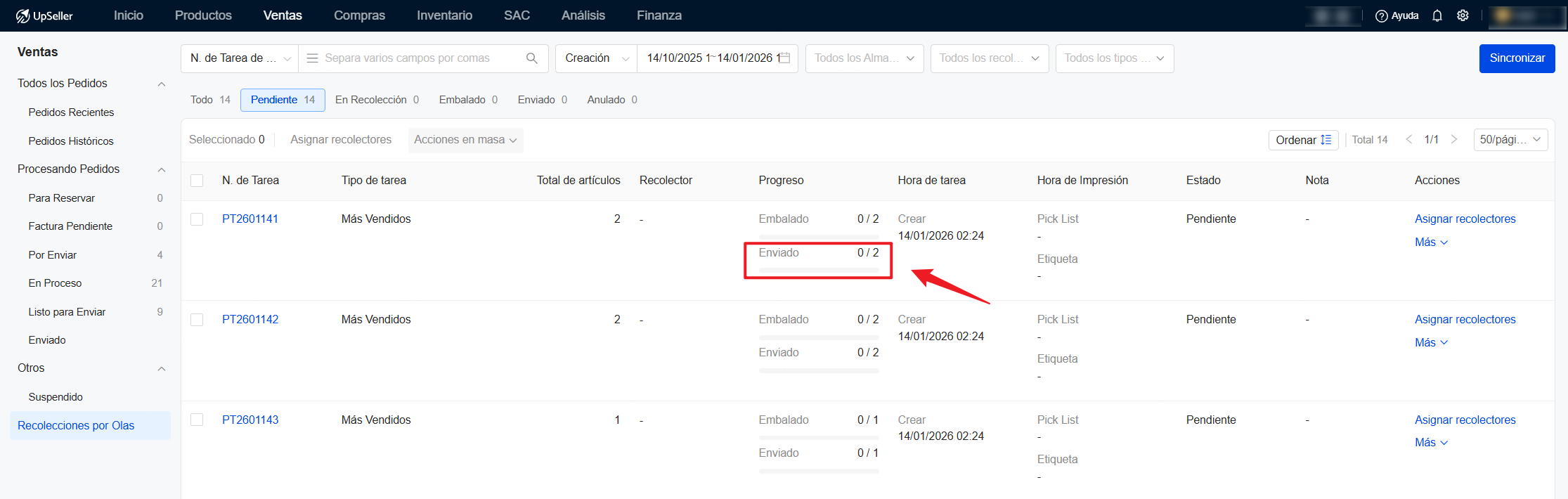Check the box for PT2601143
Screen dimensions: 1568x499
(197, 420)
